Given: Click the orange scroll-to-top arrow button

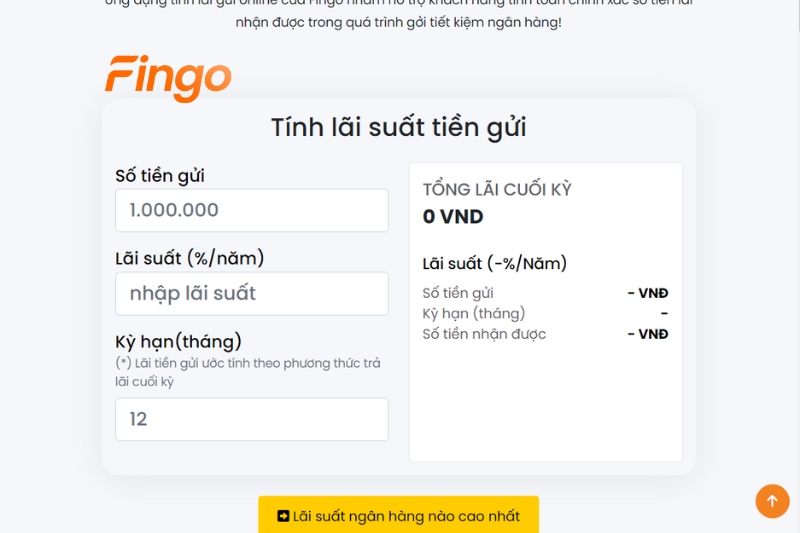Looking at the screenshot, I should [x=772, y=501].
